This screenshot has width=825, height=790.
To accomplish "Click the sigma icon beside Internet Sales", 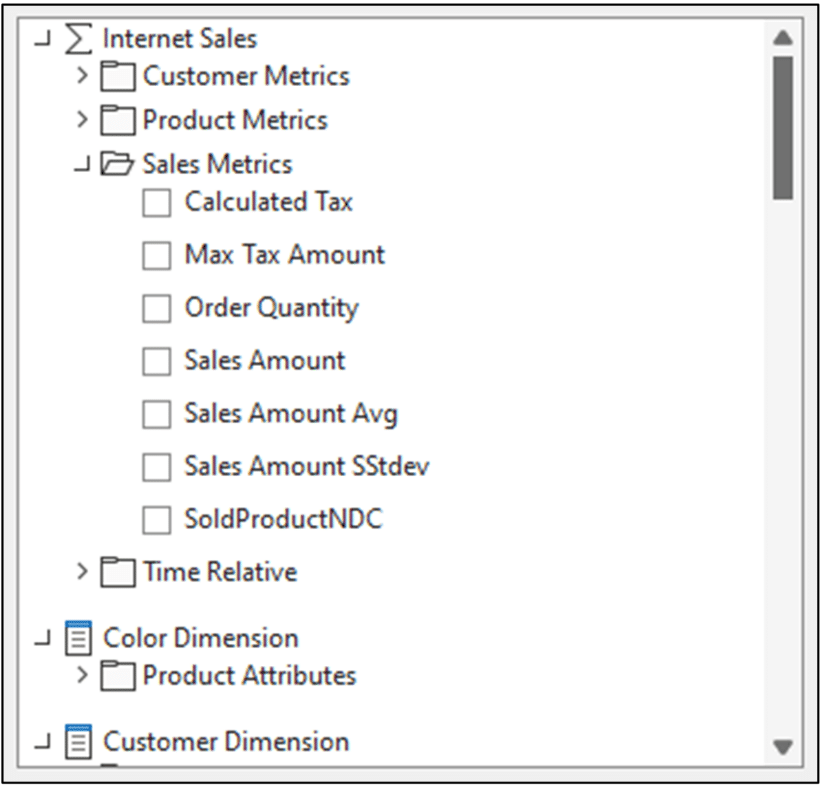I will (x=78, y=39).
